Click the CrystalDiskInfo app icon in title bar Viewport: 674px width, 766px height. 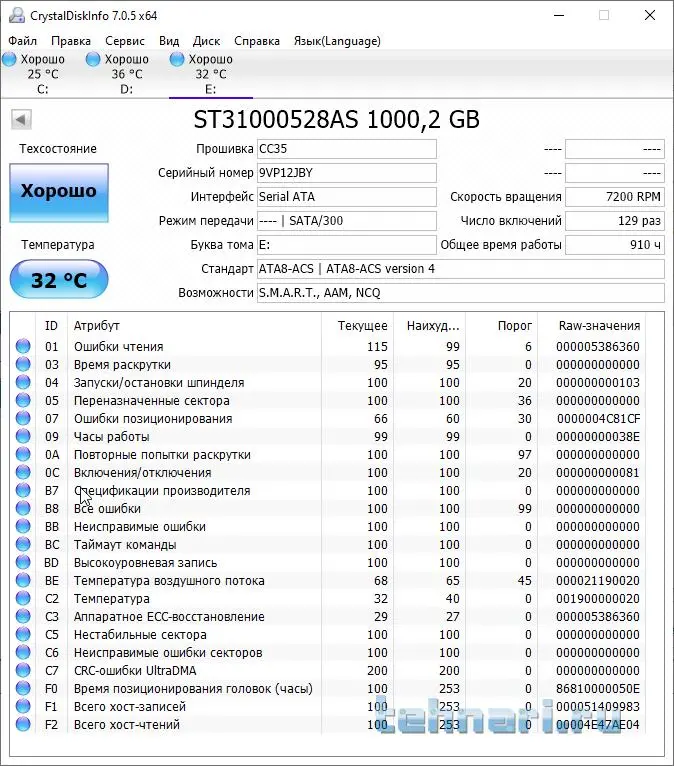16,15
